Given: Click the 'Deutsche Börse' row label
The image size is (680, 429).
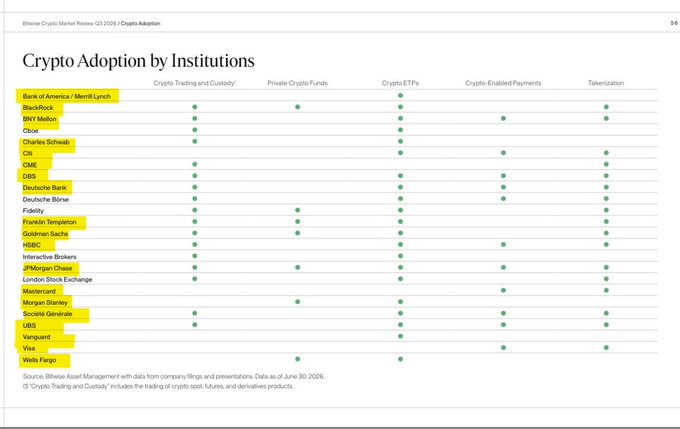Looking at the screenshot, I should (46, 200).
